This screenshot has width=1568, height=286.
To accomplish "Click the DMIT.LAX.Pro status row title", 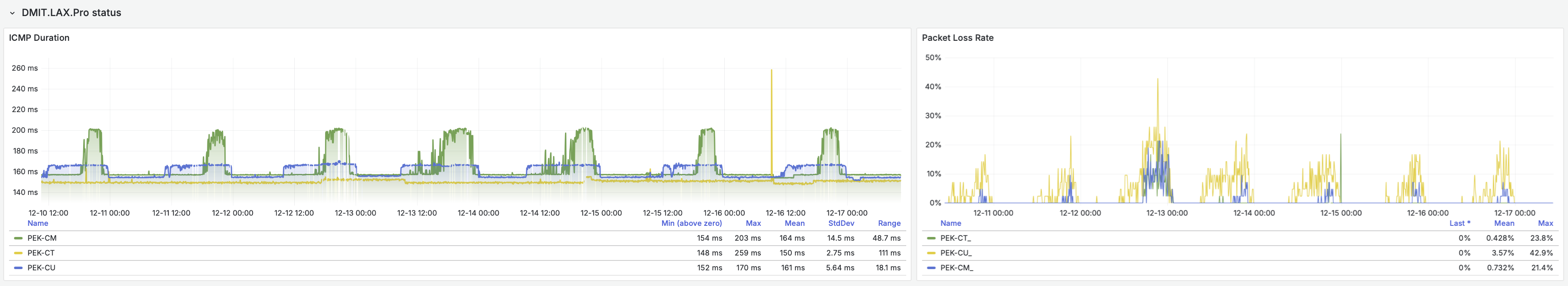I will pos(71,13).
